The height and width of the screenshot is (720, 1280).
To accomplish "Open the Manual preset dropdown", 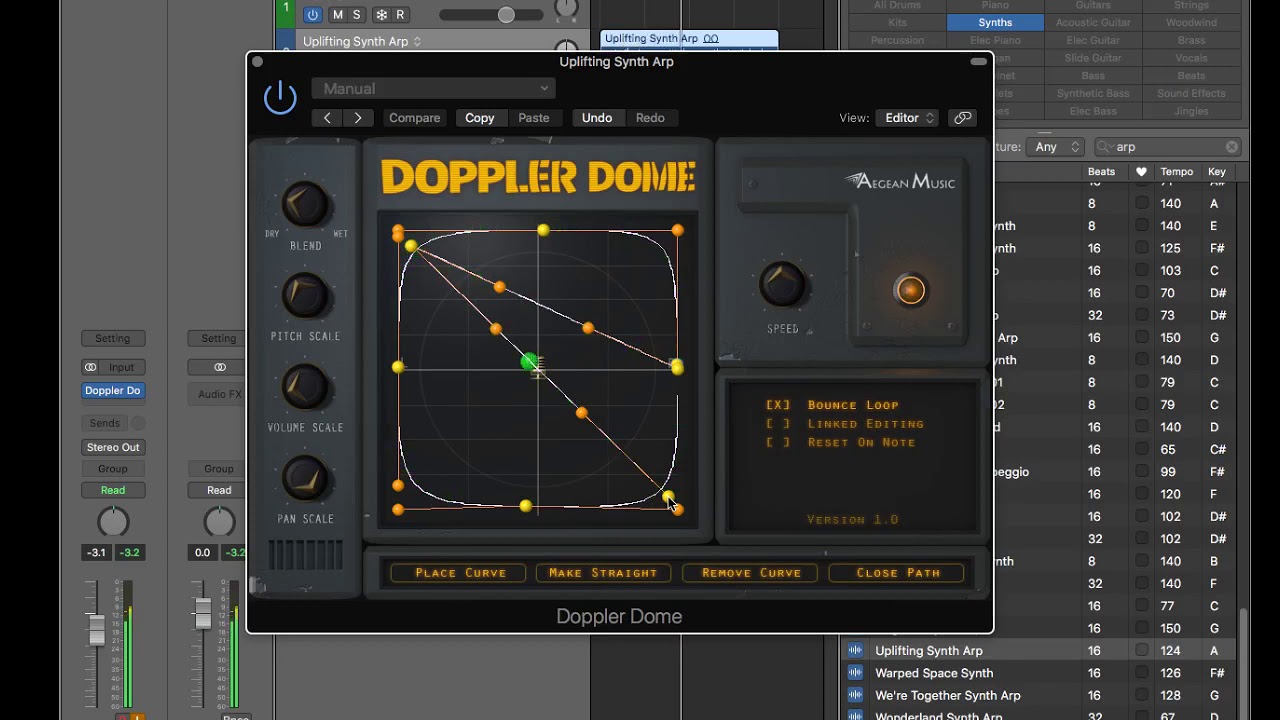I will [x=433, y=89].
